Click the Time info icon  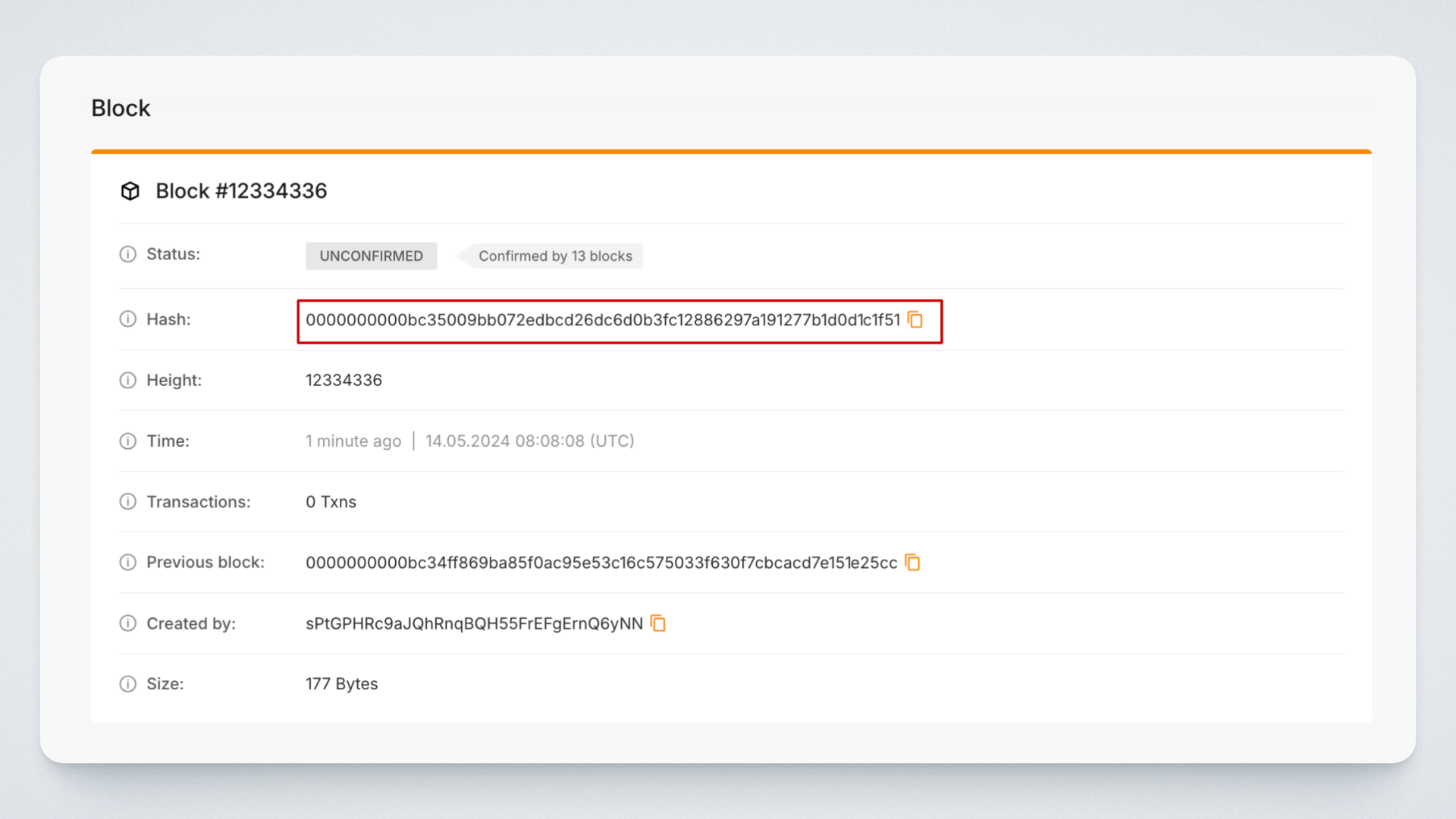[127, 441]
